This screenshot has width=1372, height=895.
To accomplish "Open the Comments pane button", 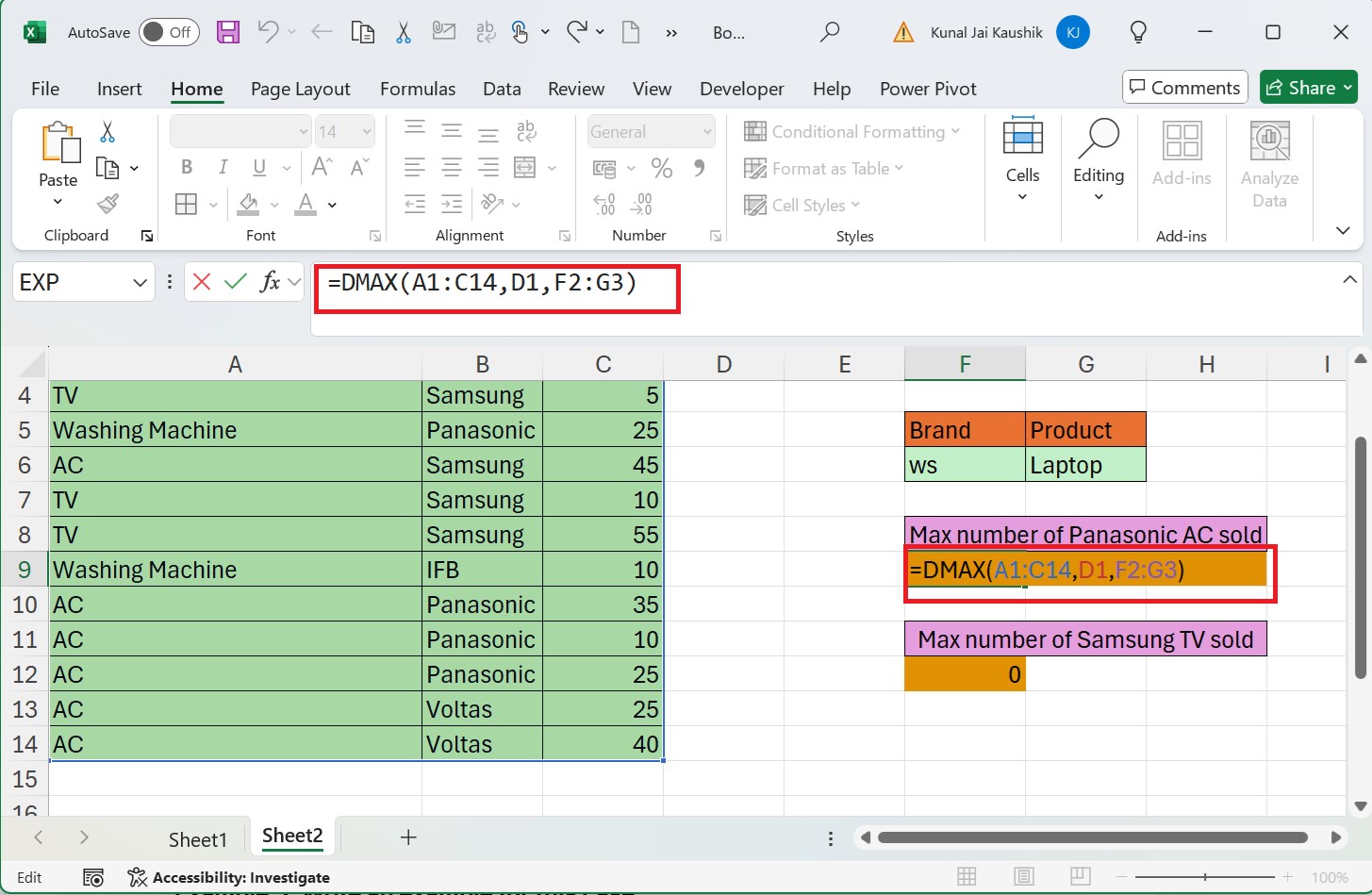I will tap(1185, 88).
